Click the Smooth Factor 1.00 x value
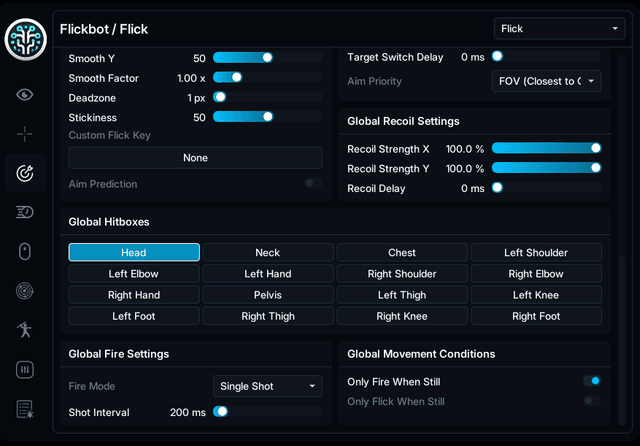 click(191, 78)
